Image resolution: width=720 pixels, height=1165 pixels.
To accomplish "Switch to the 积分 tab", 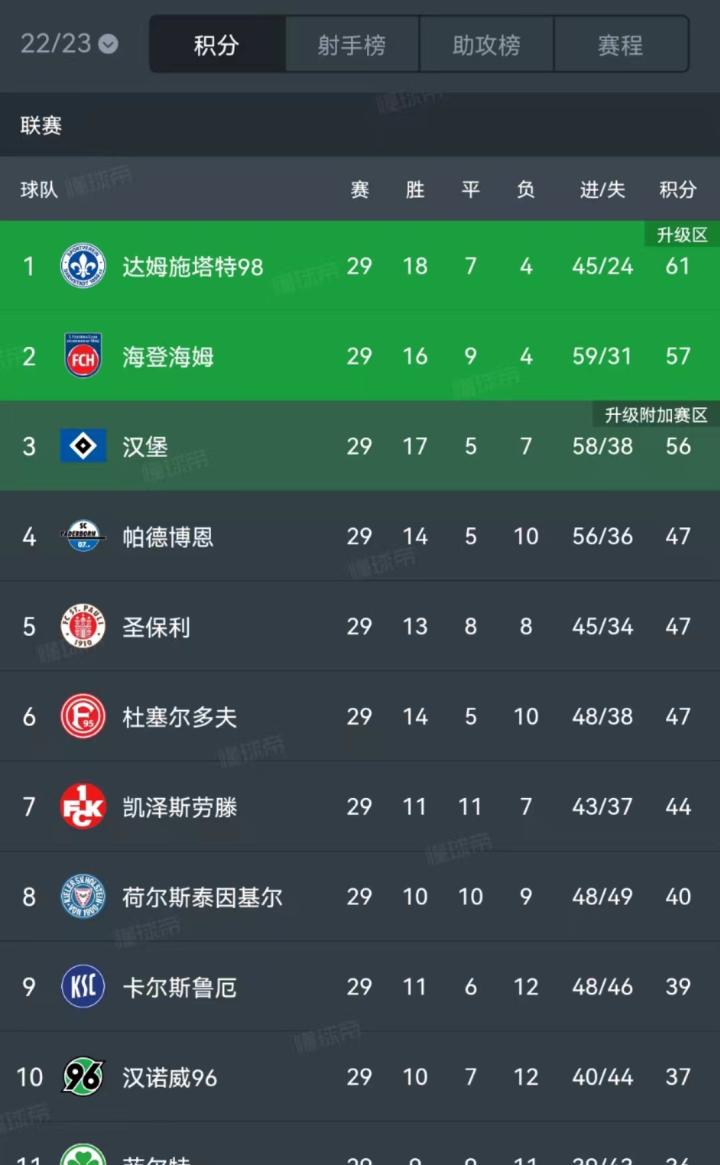I will pyautogui.click(x=217, y=45).
